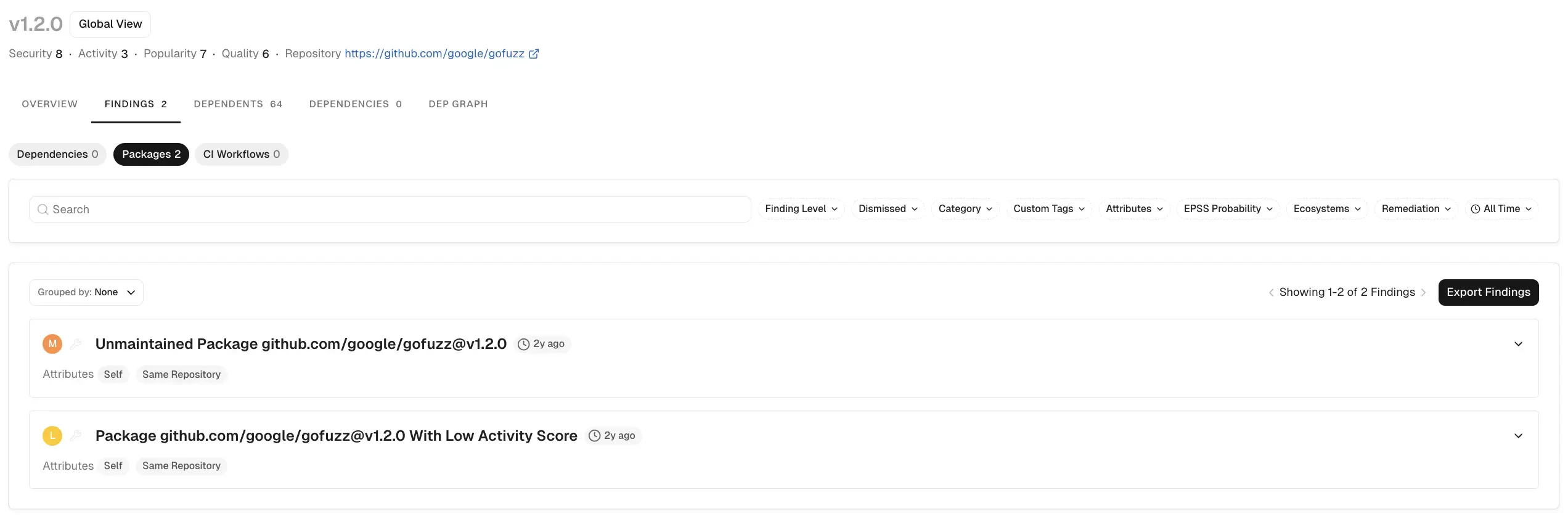Open the Dep Graph tab
1568x524 pixels.
(x=458, y=104)
